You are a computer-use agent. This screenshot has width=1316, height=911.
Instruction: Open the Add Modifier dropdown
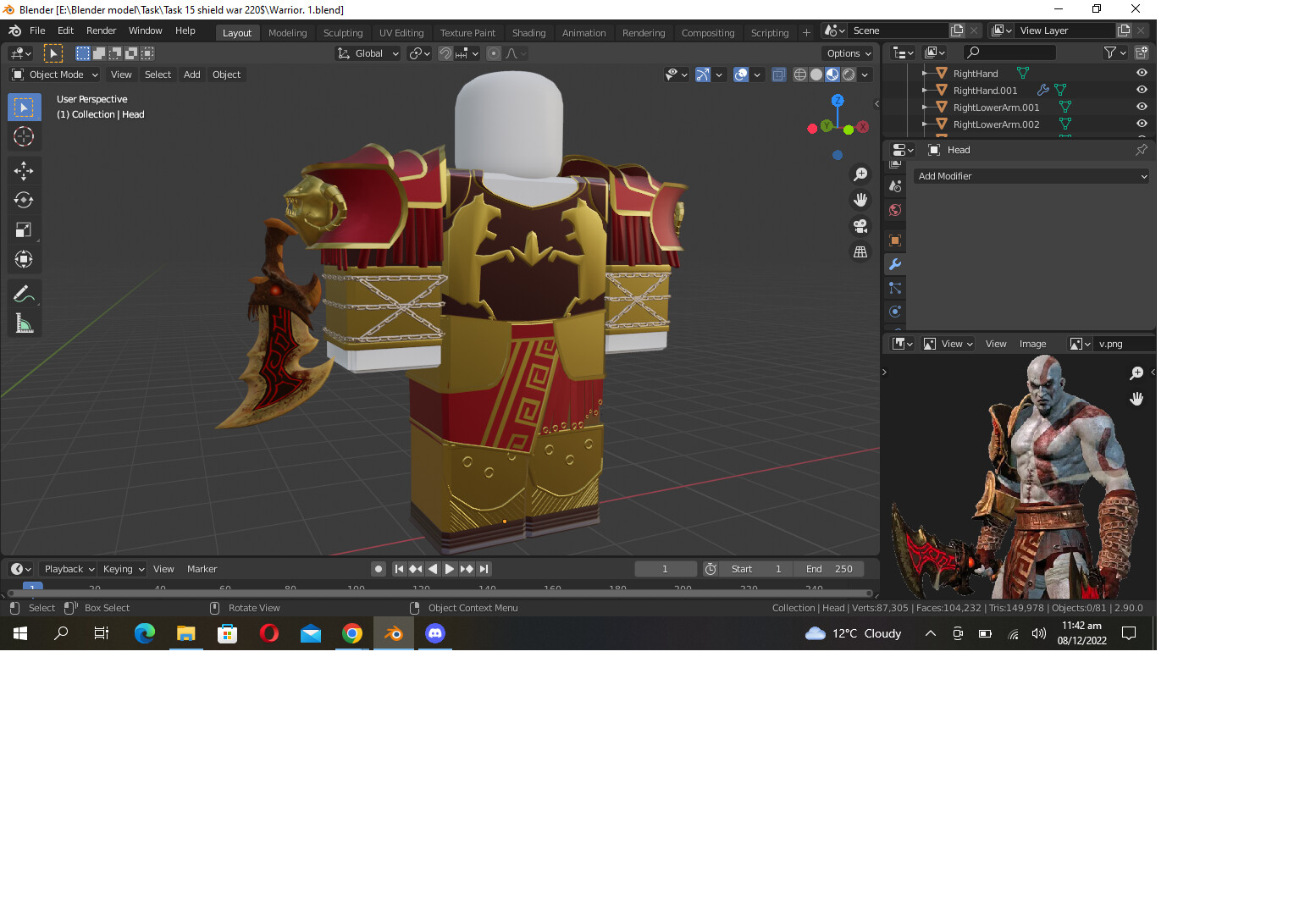1031,176
